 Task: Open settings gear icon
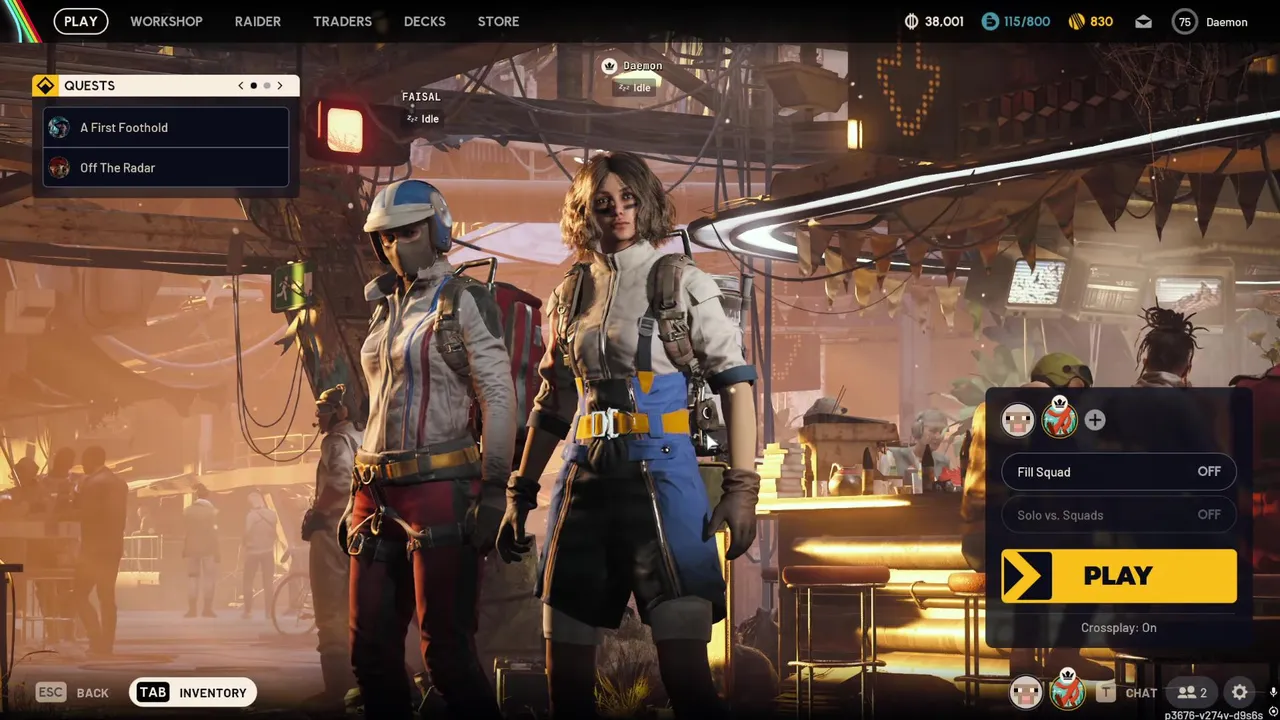[x=1239, y=692]
